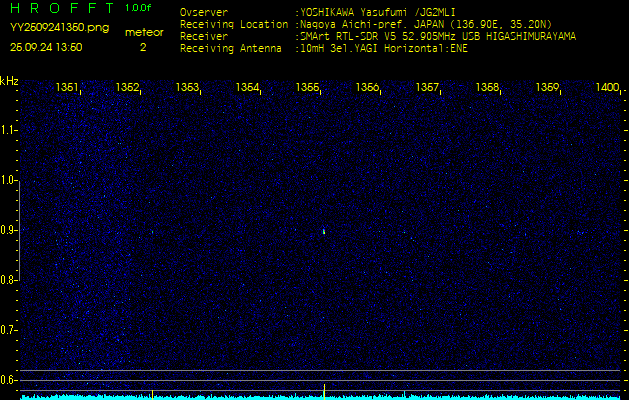Screen dimensions: 629x400
Task: Click the Receiving Location Nagoya text line
Action: tap(366, 24)
